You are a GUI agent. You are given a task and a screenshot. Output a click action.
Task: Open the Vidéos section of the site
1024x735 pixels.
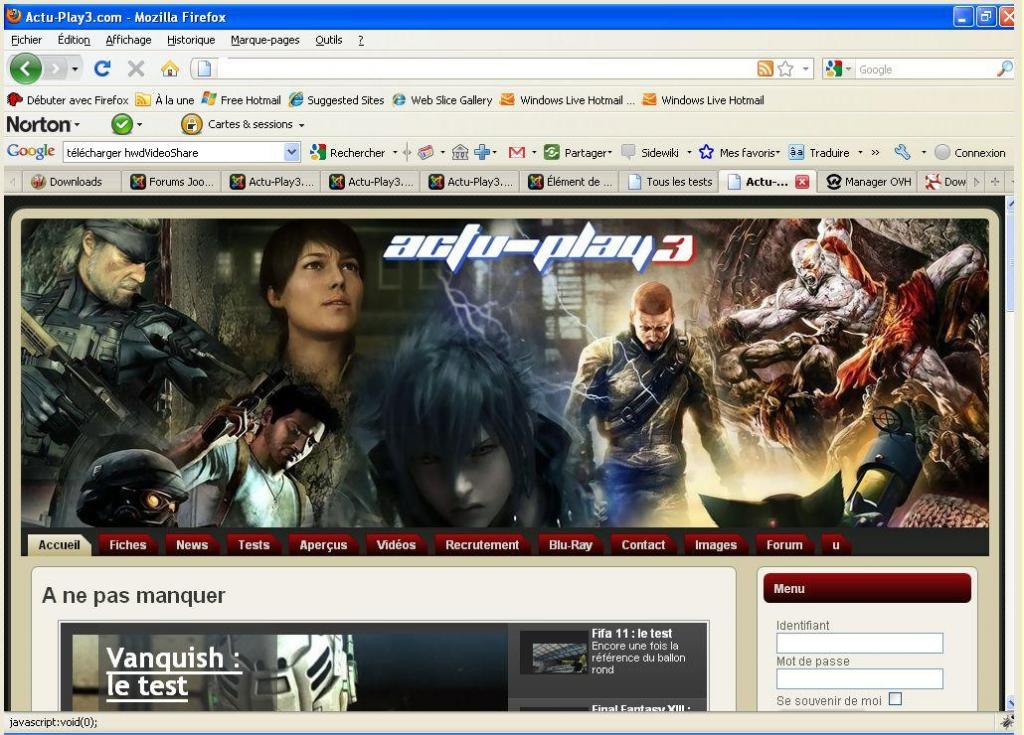pyautogui.click(x=396, y=544)
